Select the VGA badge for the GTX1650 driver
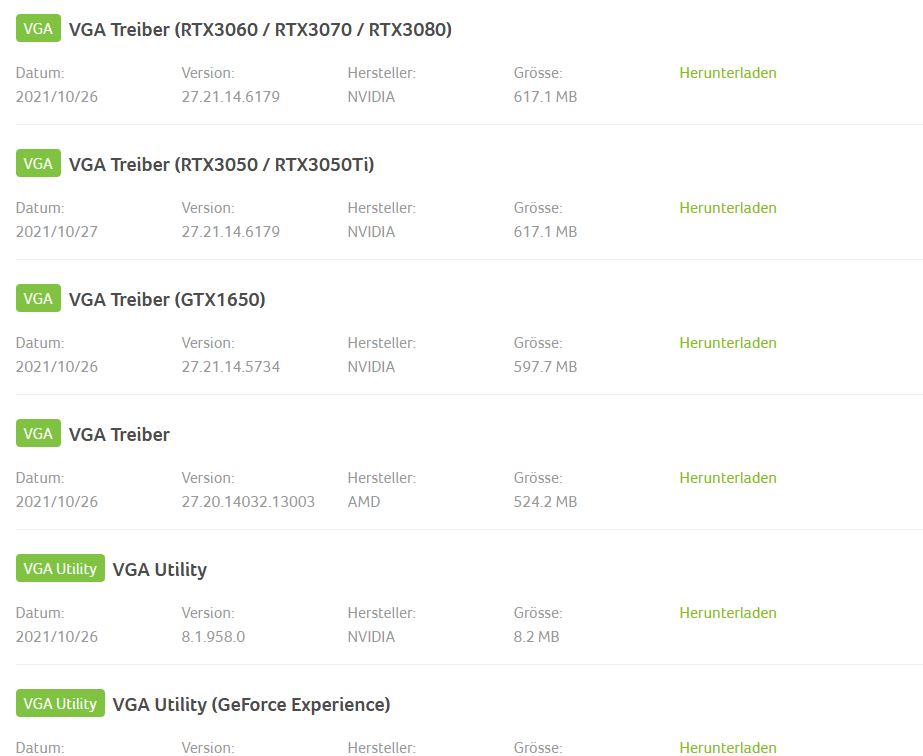 coord(38,299)
